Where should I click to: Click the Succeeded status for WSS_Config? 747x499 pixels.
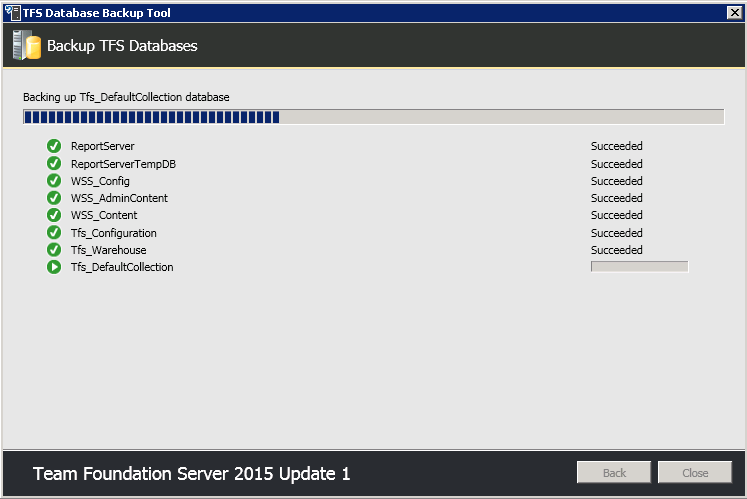[616, 181]
